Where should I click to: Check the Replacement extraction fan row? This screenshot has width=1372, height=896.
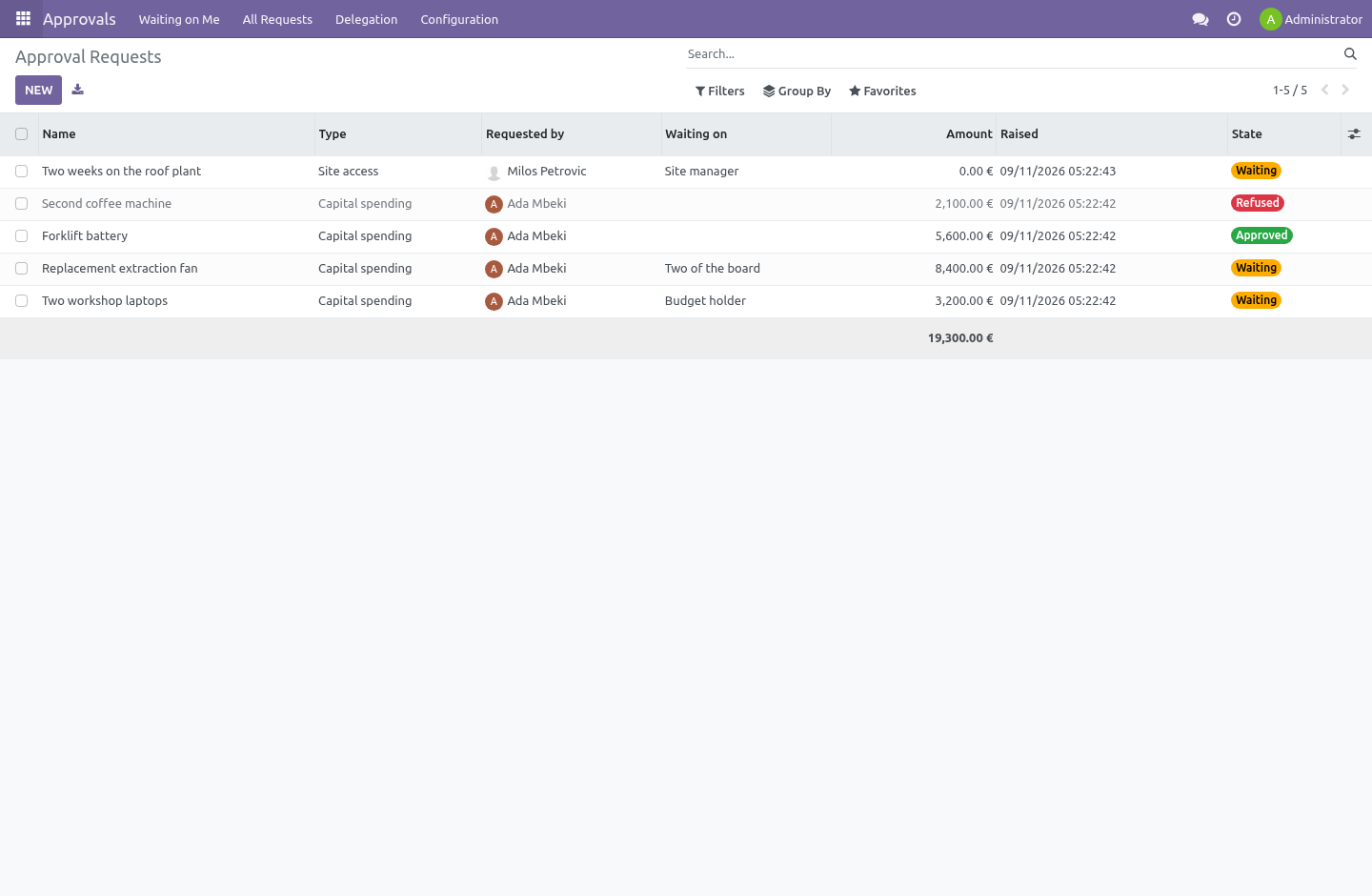tap(21, 269)
